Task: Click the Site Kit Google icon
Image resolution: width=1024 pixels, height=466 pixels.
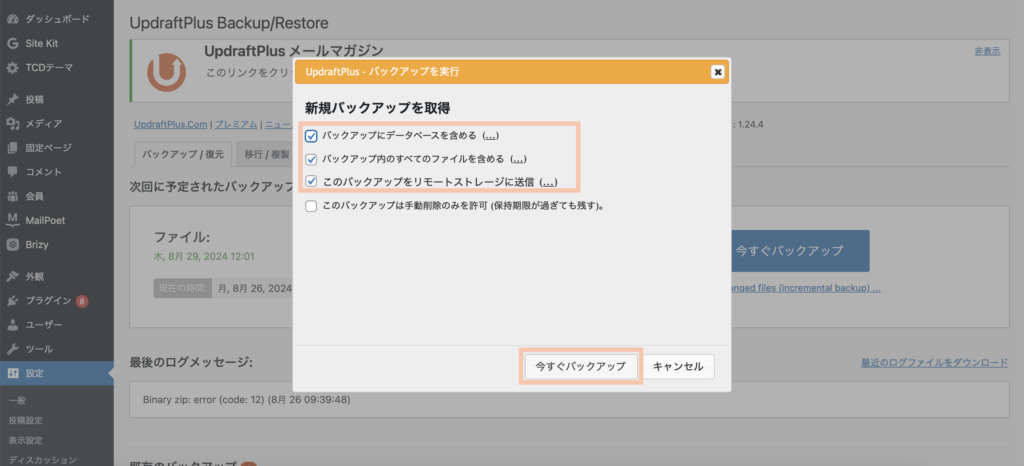Action: point(12,43)
